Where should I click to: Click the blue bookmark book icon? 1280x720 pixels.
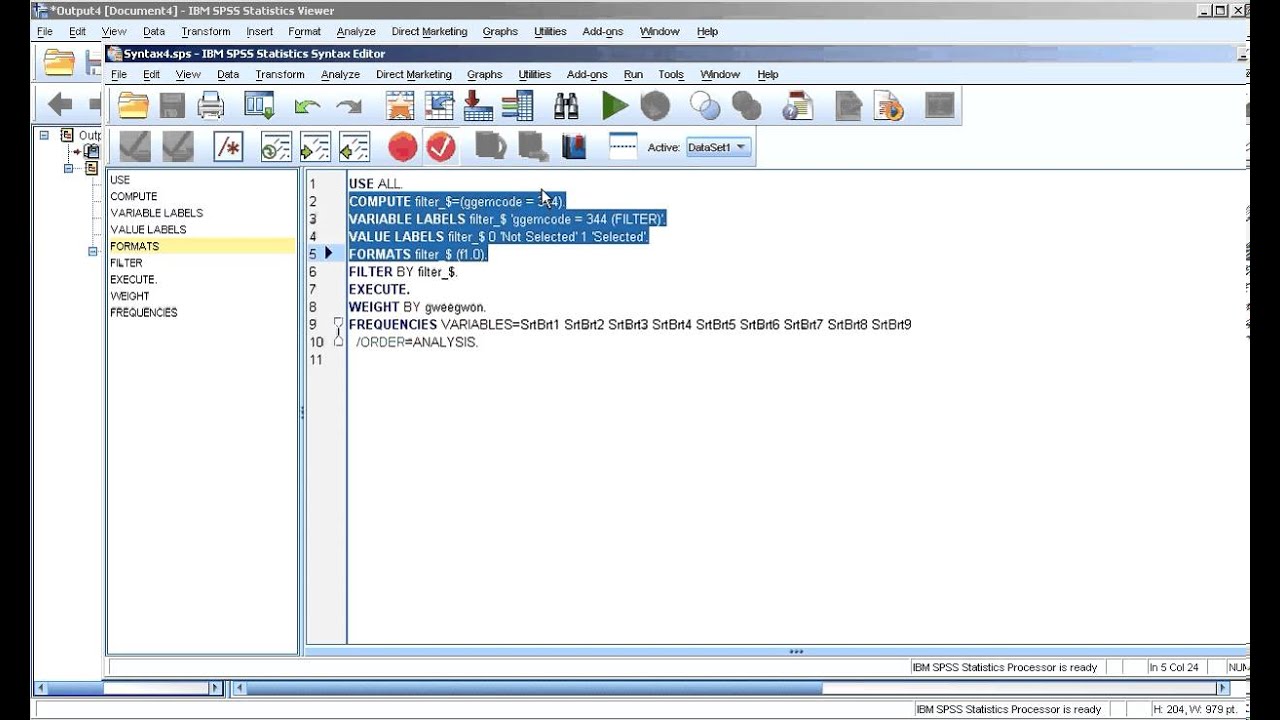(574, 147)
